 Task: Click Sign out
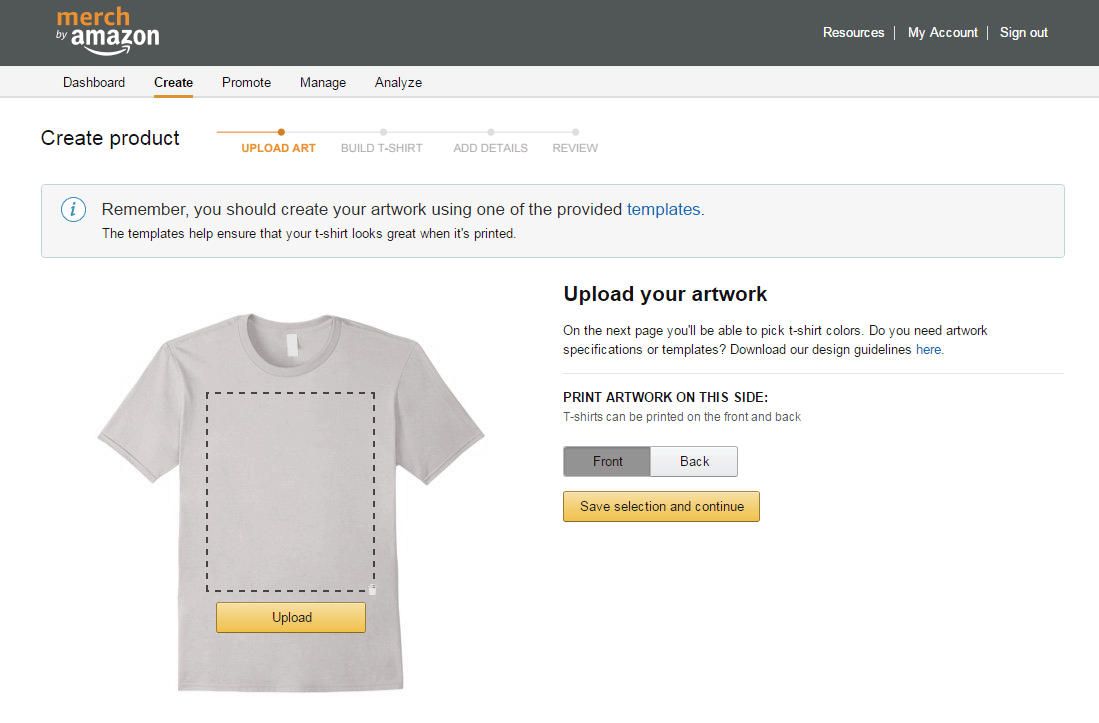click(x=1023, y=33)
